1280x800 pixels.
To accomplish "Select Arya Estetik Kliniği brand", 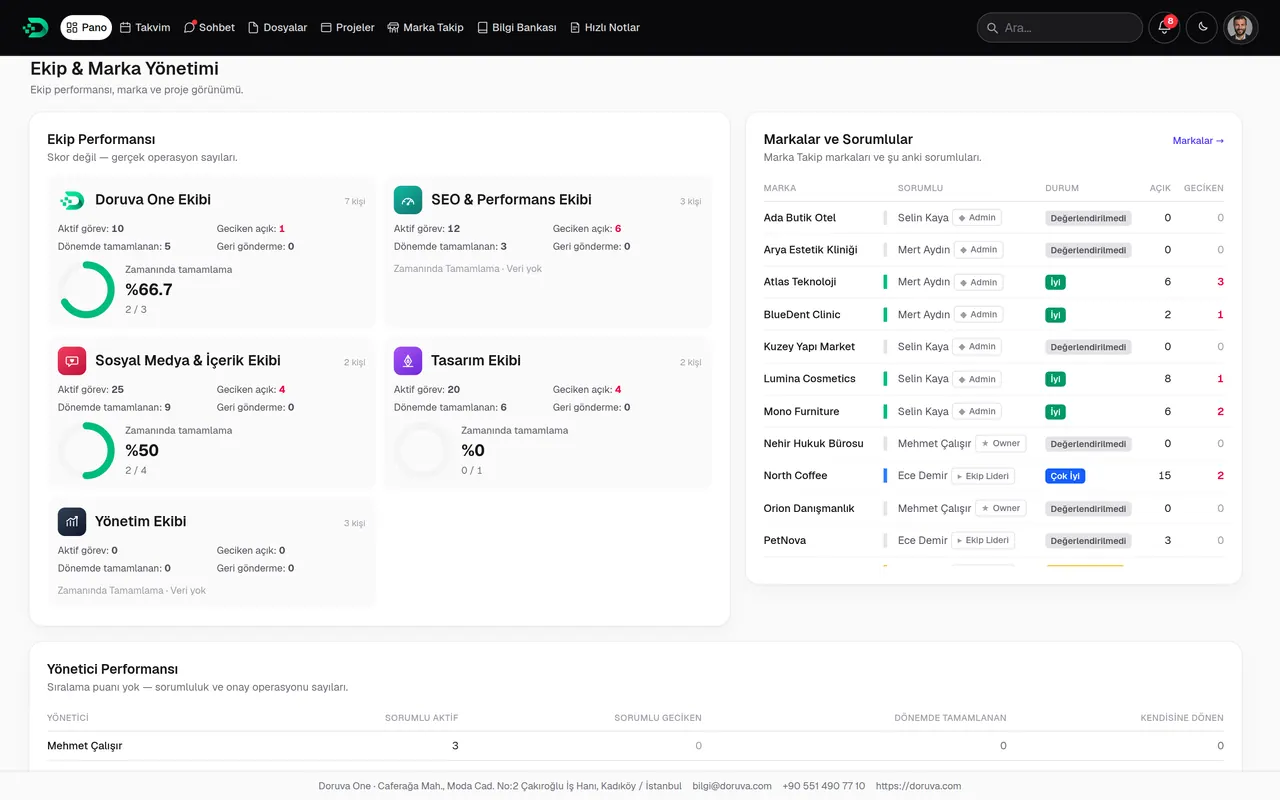I will pyautogui.click(x=810, y=250).
